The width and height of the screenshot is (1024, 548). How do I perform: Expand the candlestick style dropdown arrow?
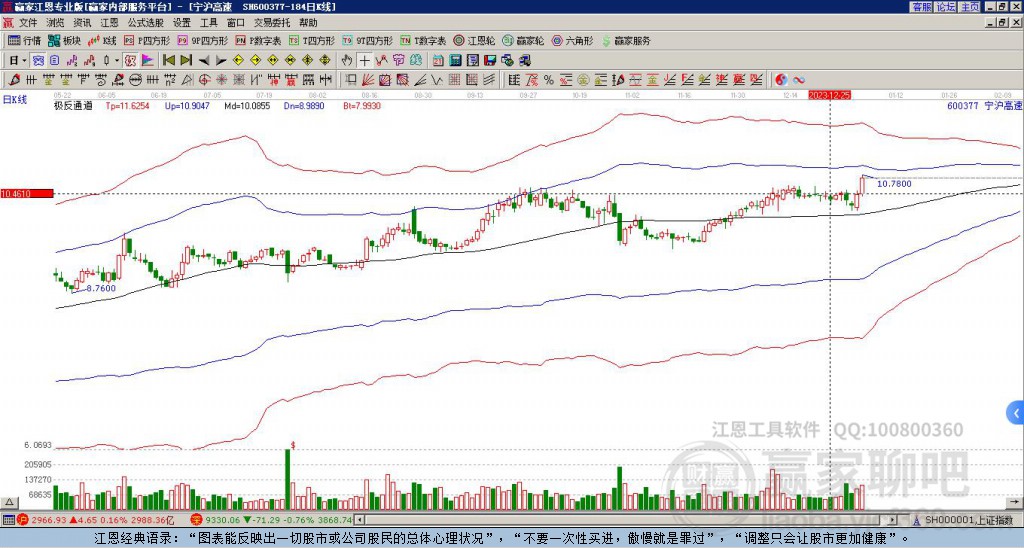[117, 60]
